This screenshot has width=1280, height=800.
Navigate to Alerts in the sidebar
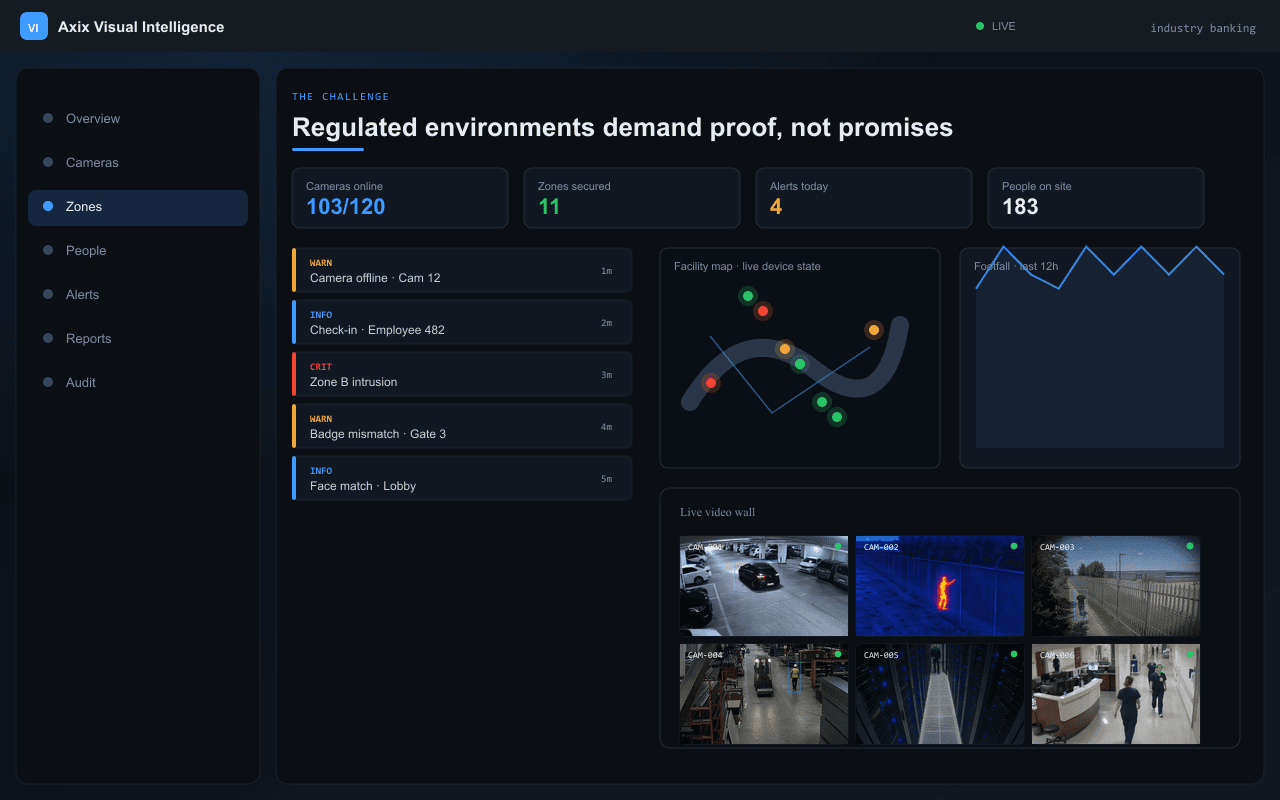[x=138, y=294]
